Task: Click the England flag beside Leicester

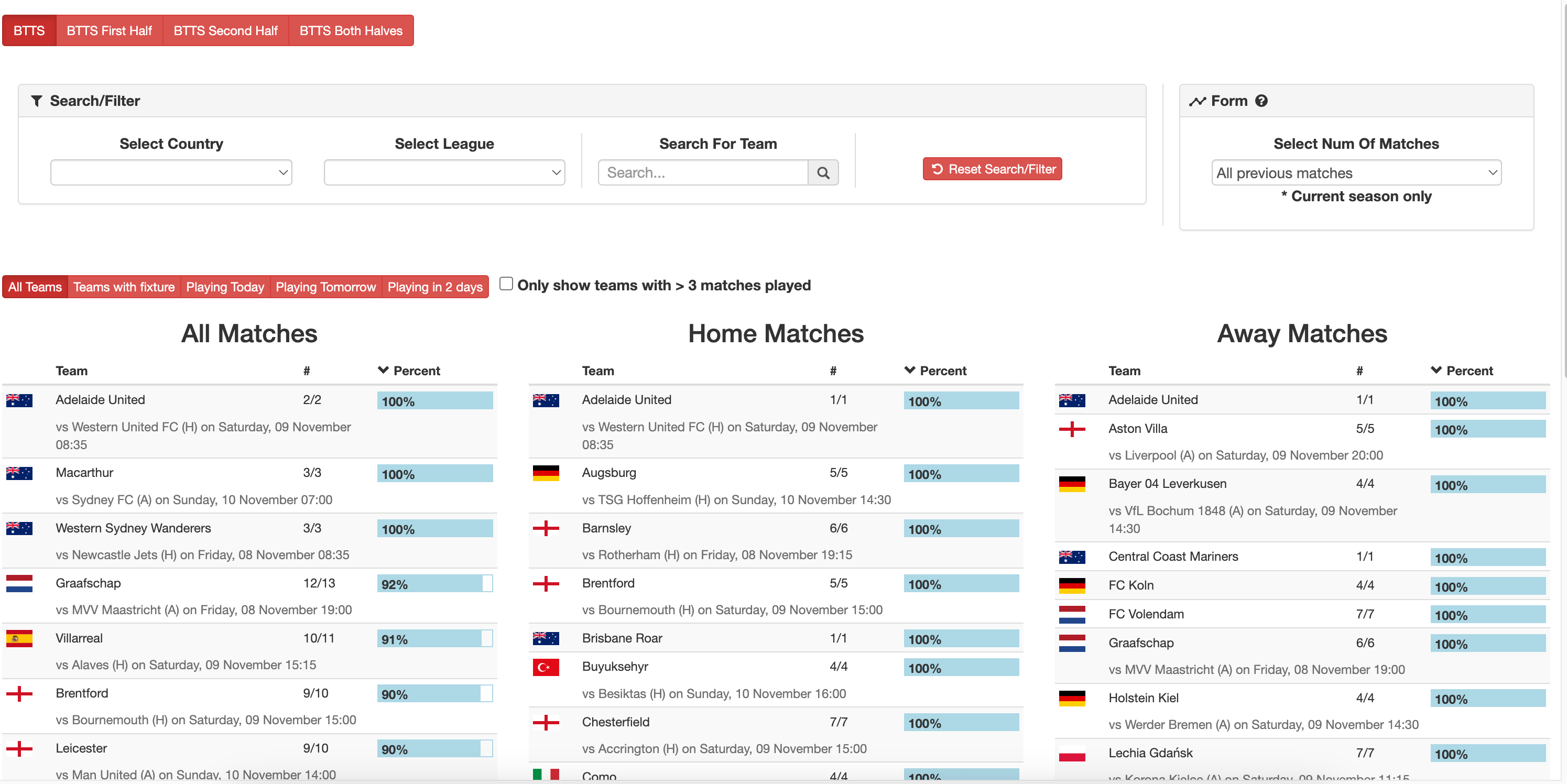Action: point(19,749)
